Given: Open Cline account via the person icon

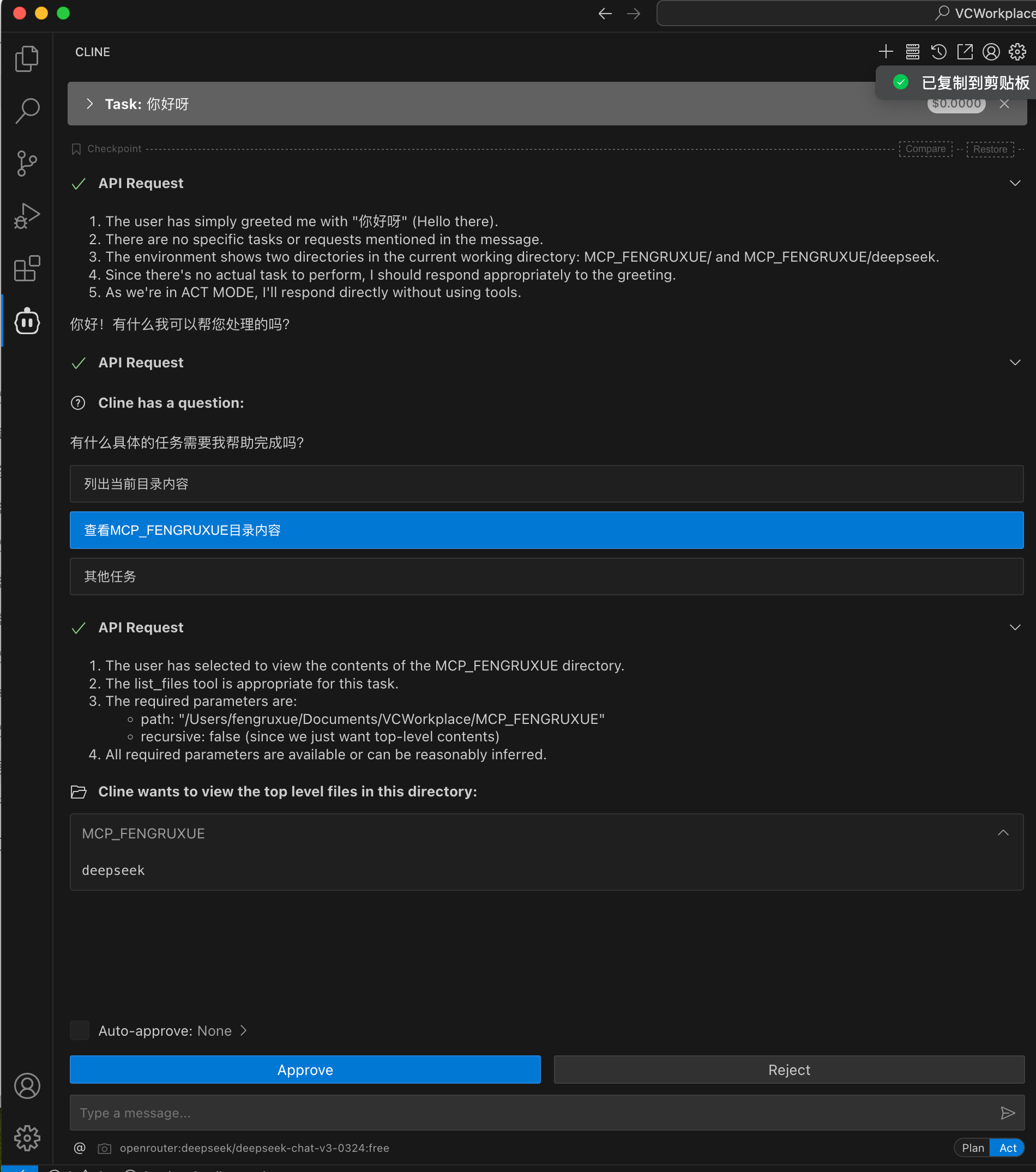Looking at the screenshot, I should click(x=991, y=52).
